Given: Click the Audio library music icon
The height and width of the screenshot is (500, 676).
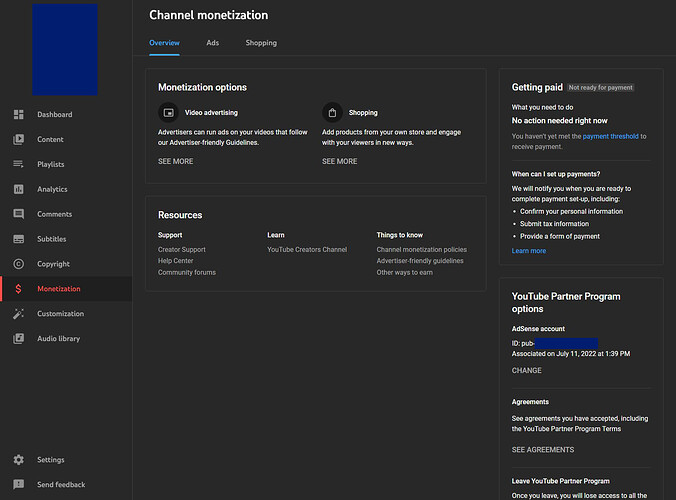Looking at the screenshot, I should [19, 338].
